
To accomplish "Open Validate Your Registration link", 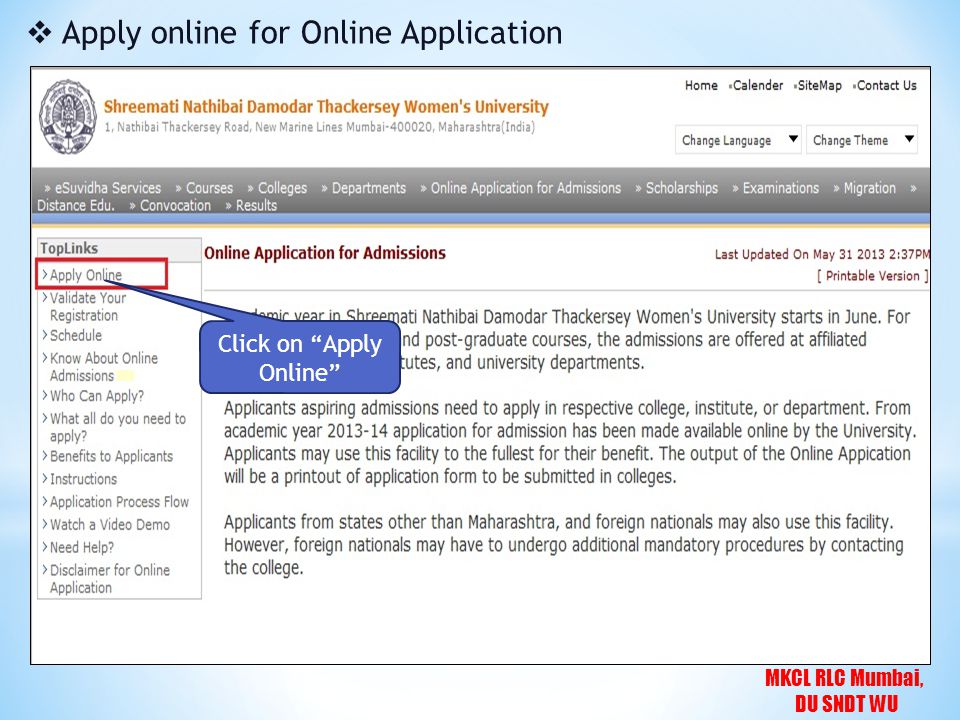I will click(88, 307).
